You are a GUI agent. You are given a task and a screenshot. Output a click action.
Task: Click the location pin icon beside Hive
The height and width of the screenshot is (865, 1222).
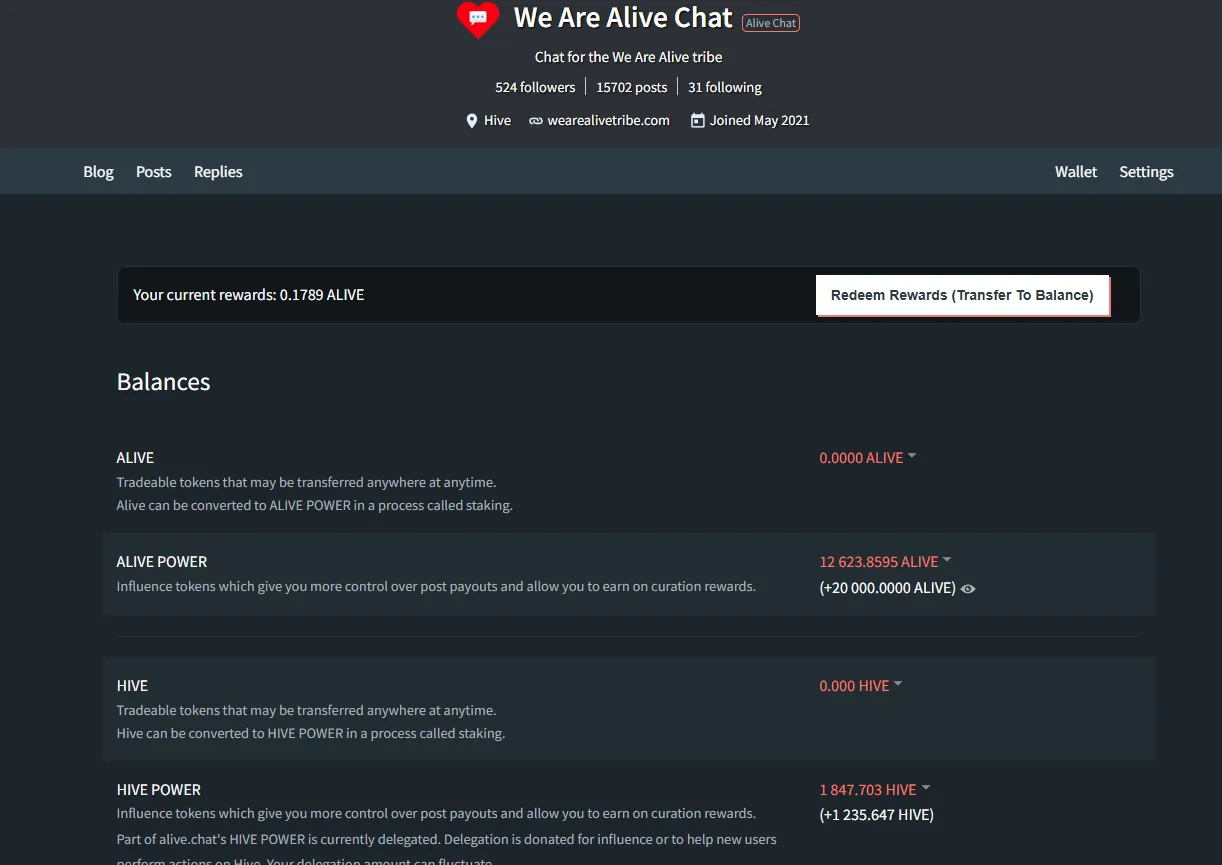472,121
